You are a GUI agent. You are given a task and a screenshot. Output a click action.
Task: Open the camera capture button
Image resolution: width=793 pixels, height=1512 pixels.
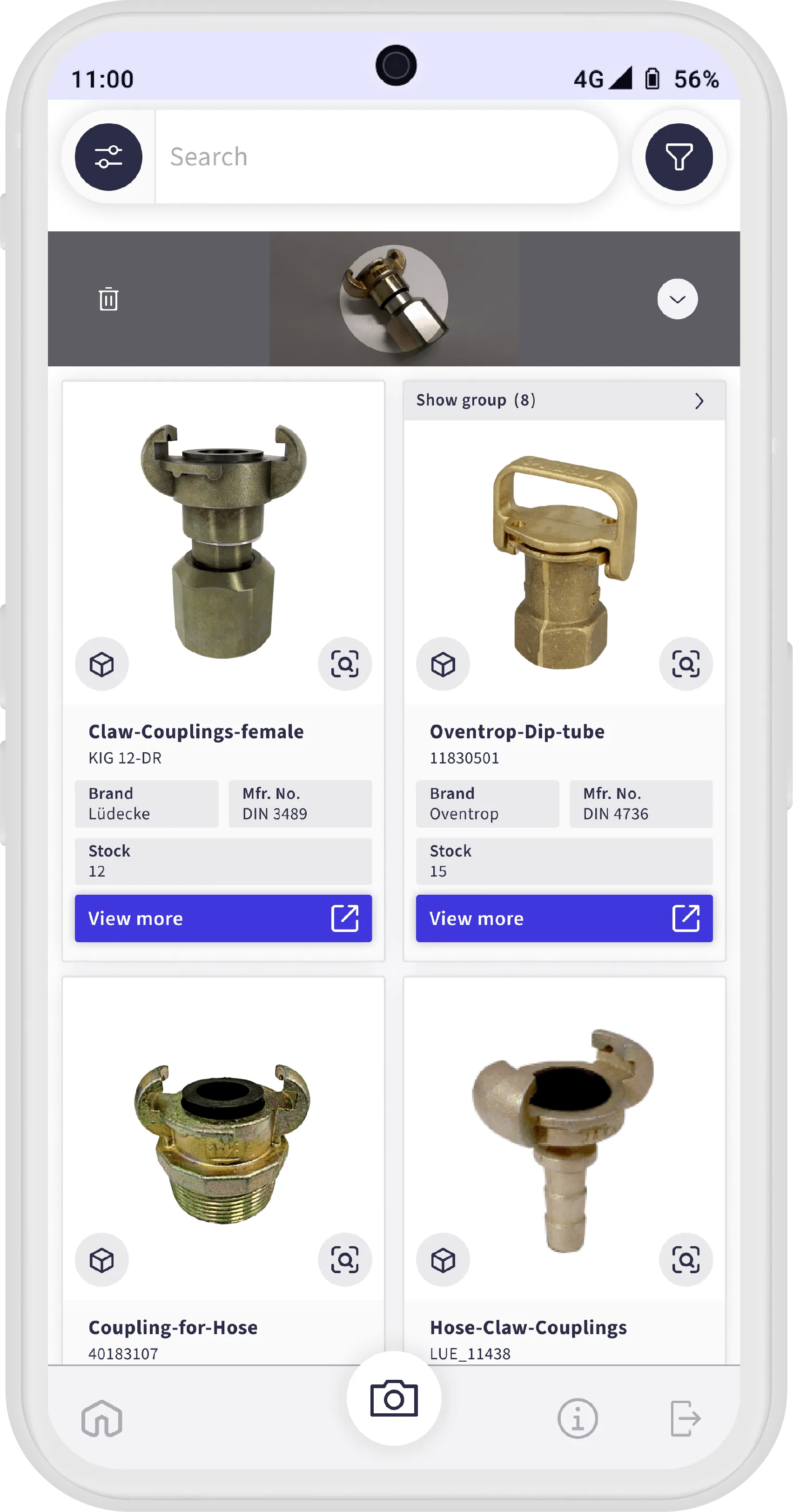tap(394, 1398)
